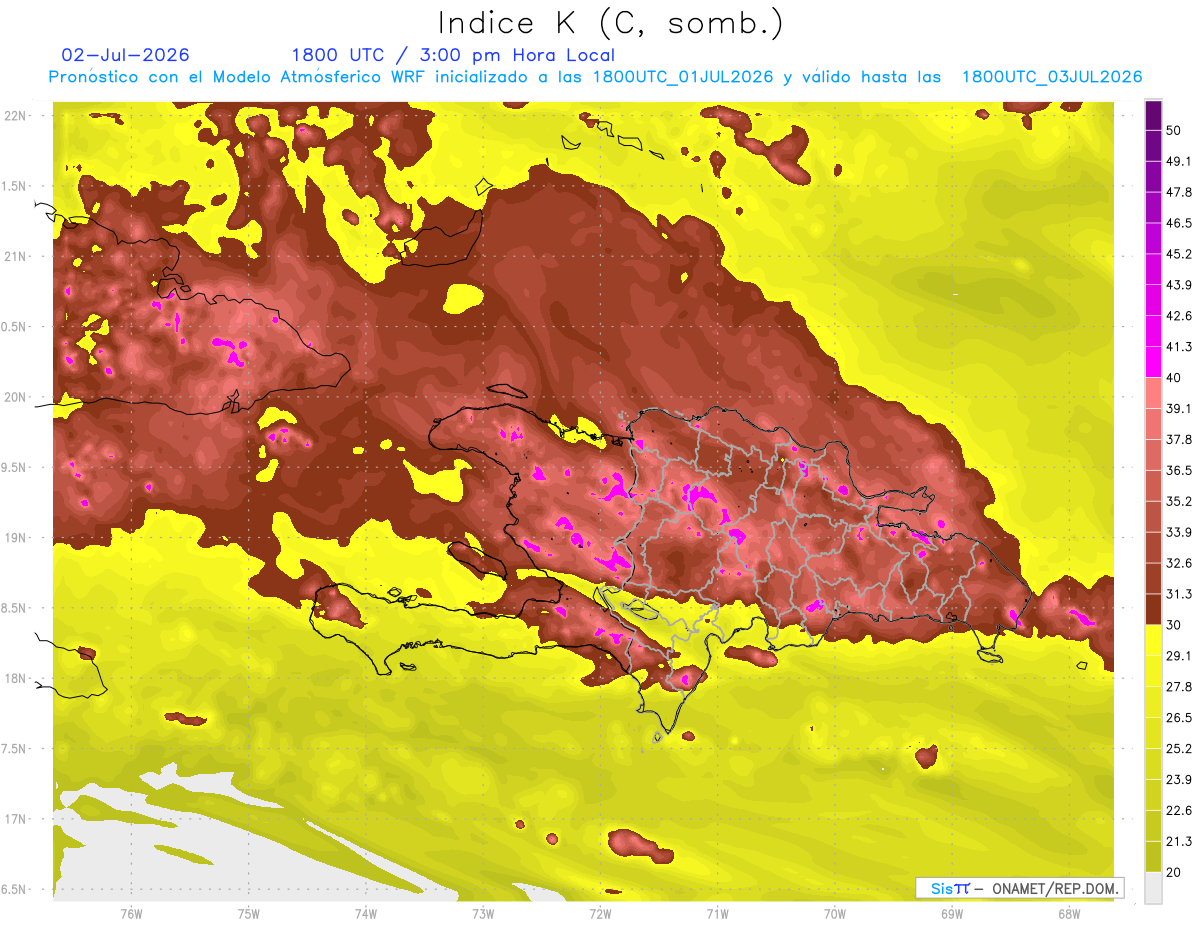Viewport: 1200px width, 927px height.
Task: Click the '26.5' color scale value
Action: click(1179, 717)
